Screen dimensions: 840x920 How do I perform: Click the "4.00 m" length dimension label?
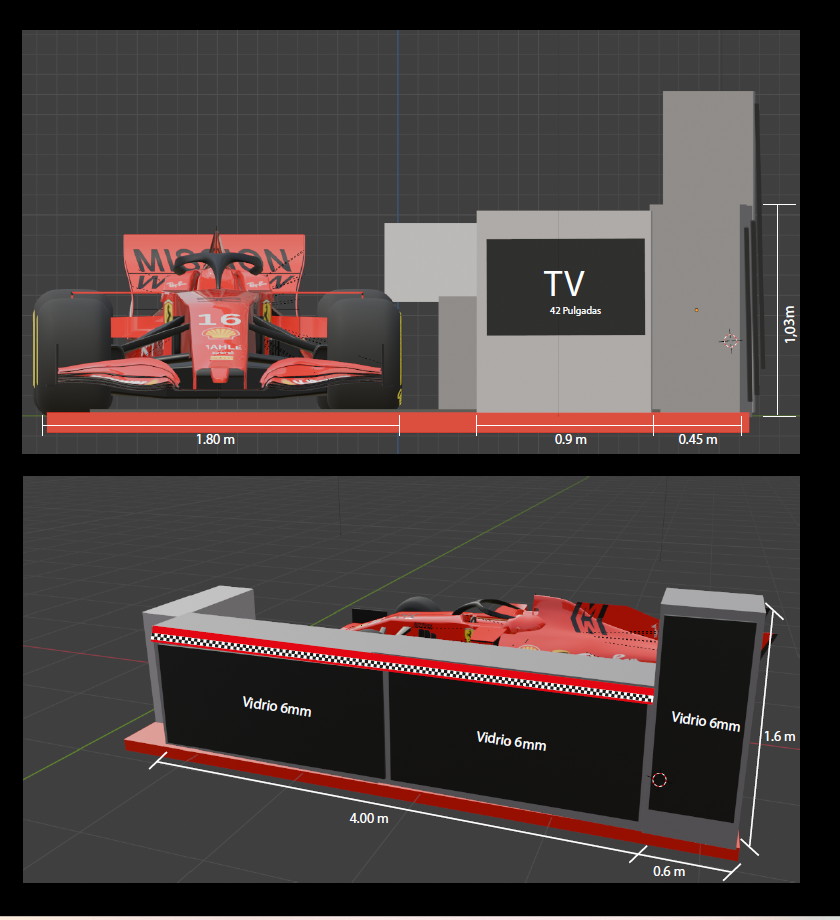tap(369, 818)
